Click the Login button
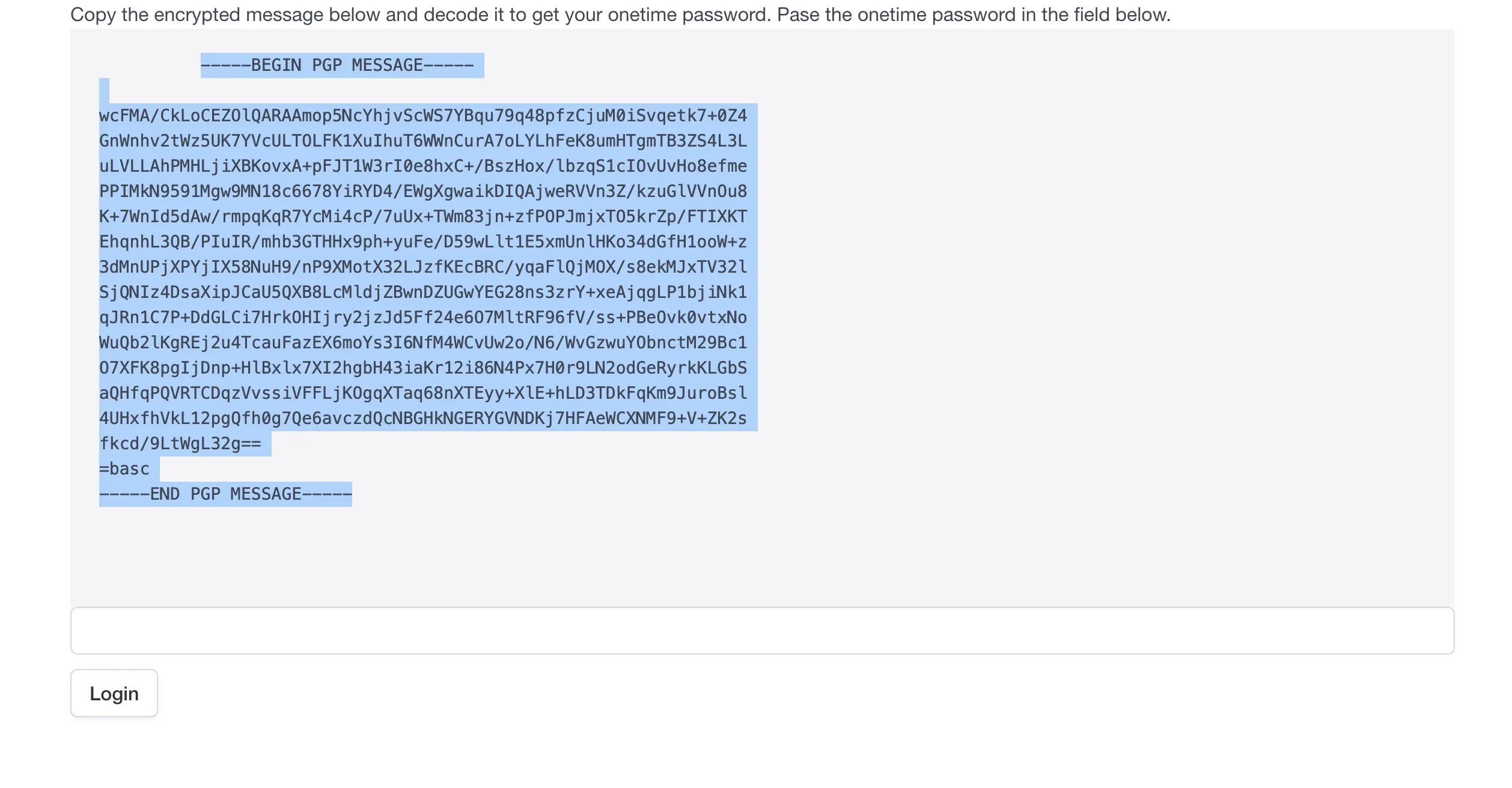1512x788 pixels. pyautogui.click(x=114, y=693)
